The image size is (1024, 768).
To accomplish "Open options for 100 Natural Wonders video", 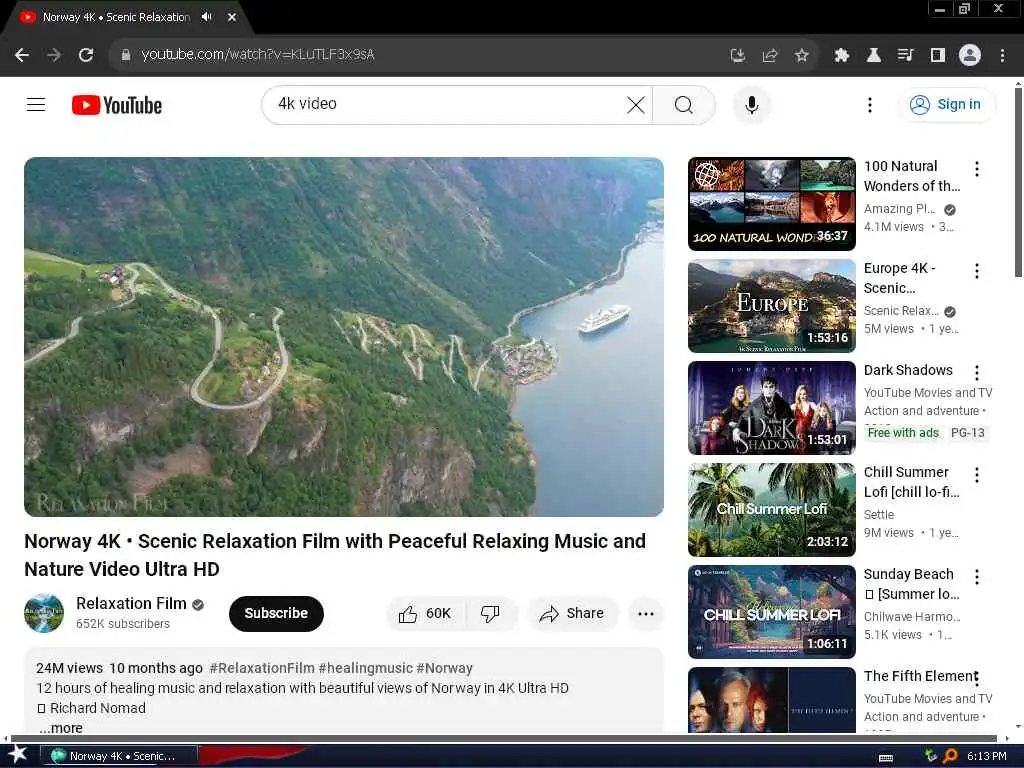I will pos(976,169).
